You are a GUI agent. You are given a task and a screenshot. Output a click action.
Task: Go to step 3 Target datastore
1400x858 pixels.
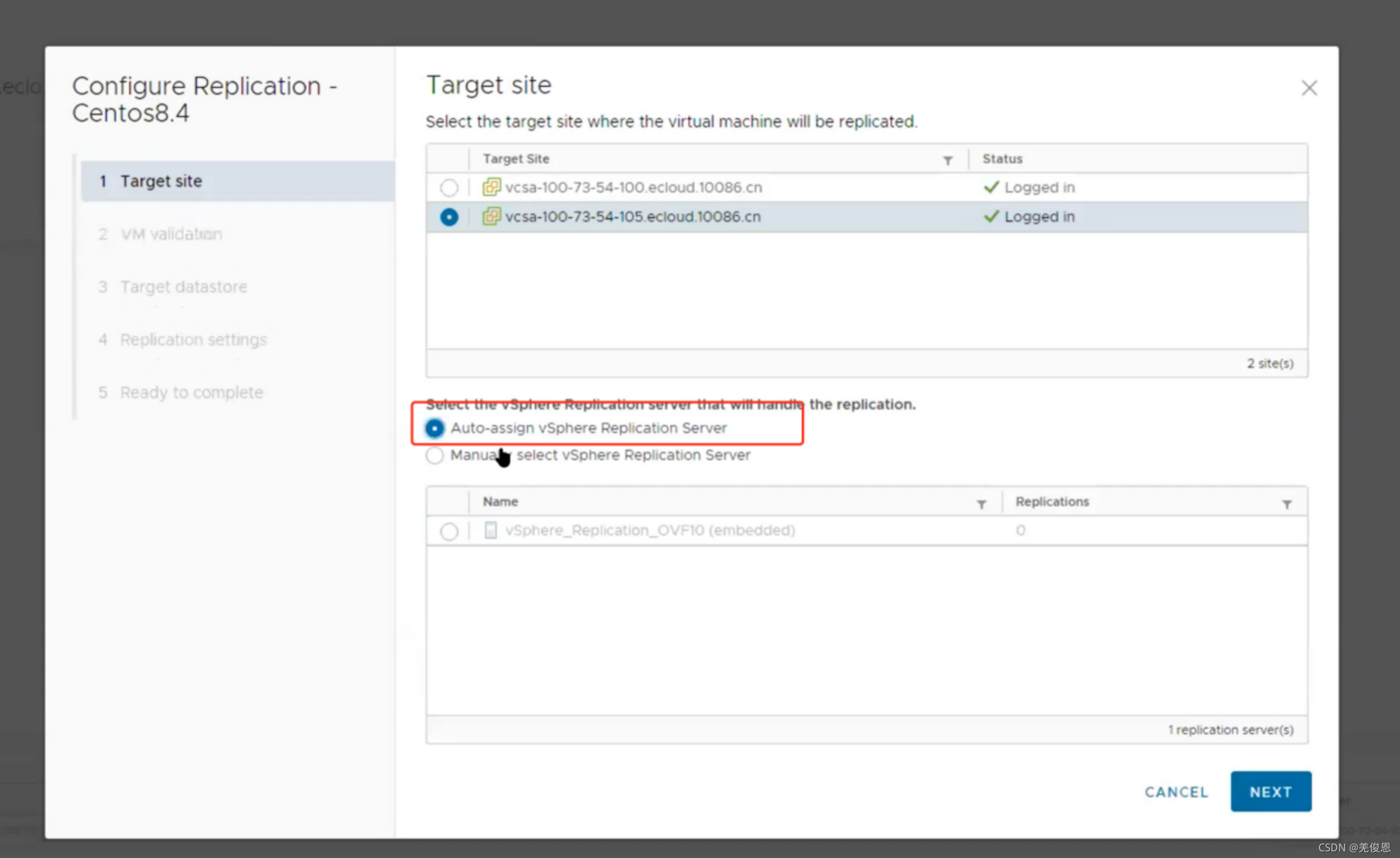click(183, 287)
